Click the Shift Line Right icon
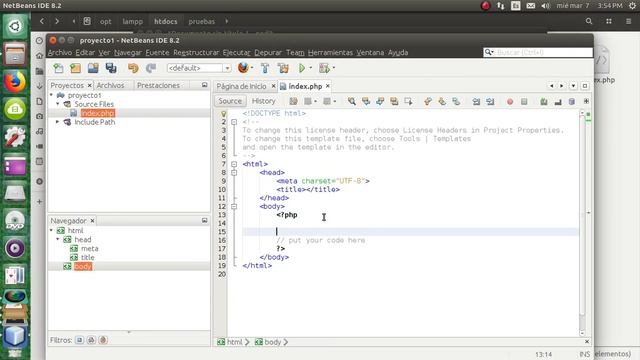The width and height of the screenshot is (640, 360). pyautogui.click(x=490, y=101)
